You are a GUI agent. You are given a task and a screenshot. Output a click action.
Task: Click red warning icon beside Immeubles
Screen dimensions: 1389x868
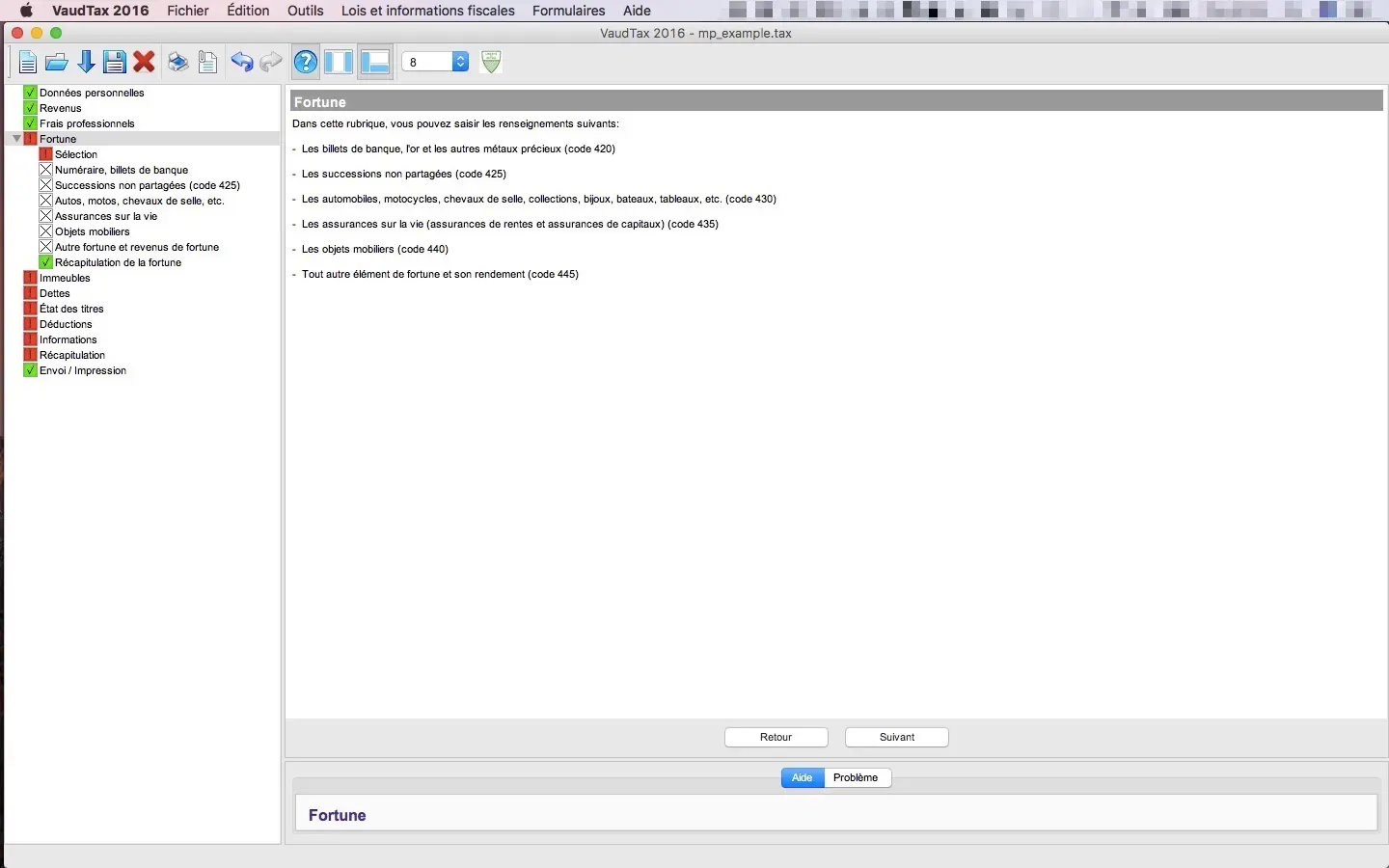[30, 278]
